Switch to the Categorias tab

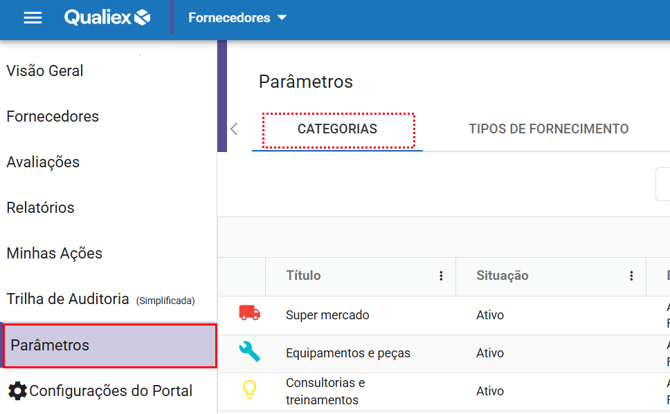tap(337, 129)
